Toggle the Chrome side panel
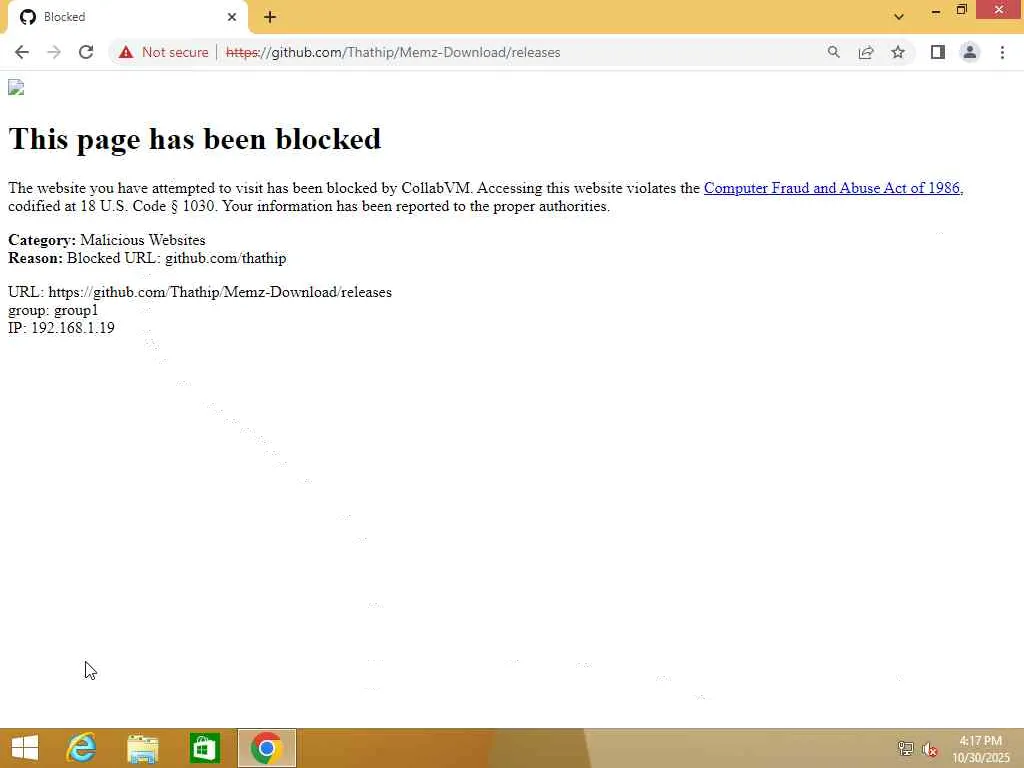The height and width of the screenshot is (768, 1024). click(x=938, y=52)
